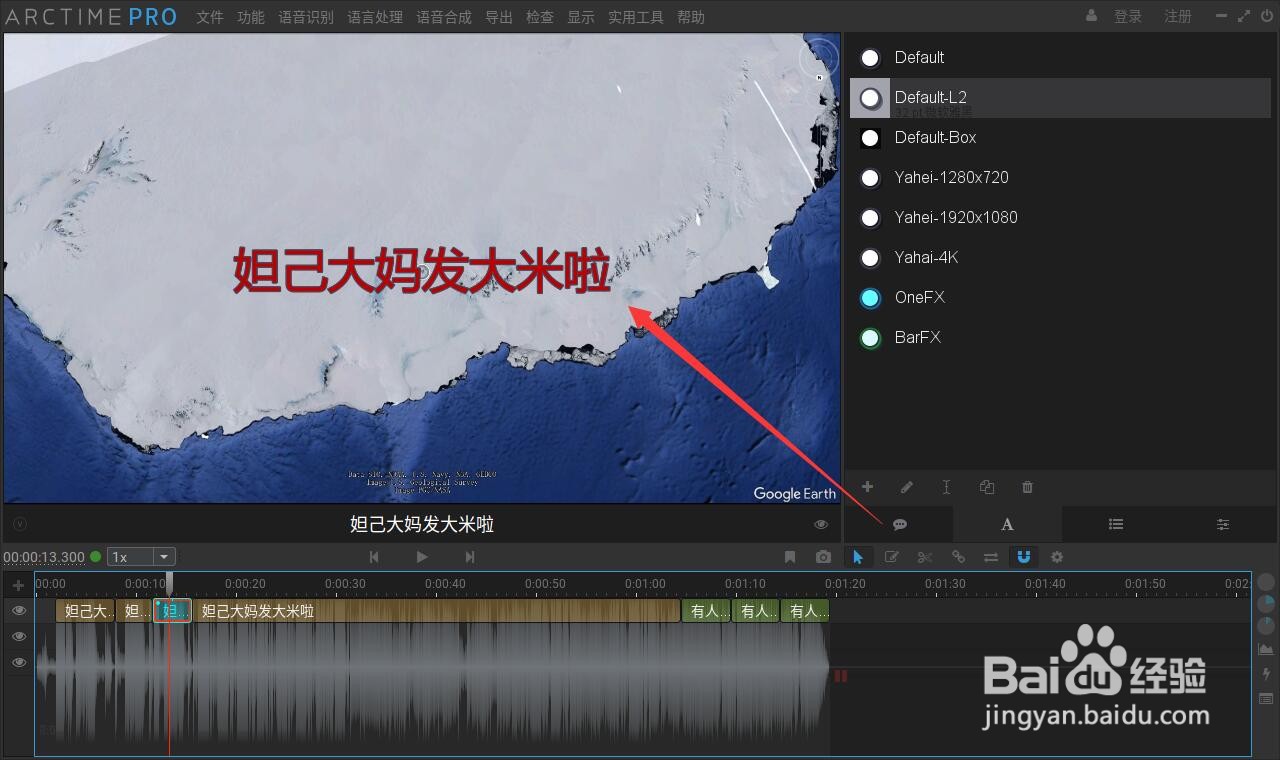The width and height of the screenshot is (1280, 760).
Task: Add a track with the timeline plus icon
Action: point(18,586)
